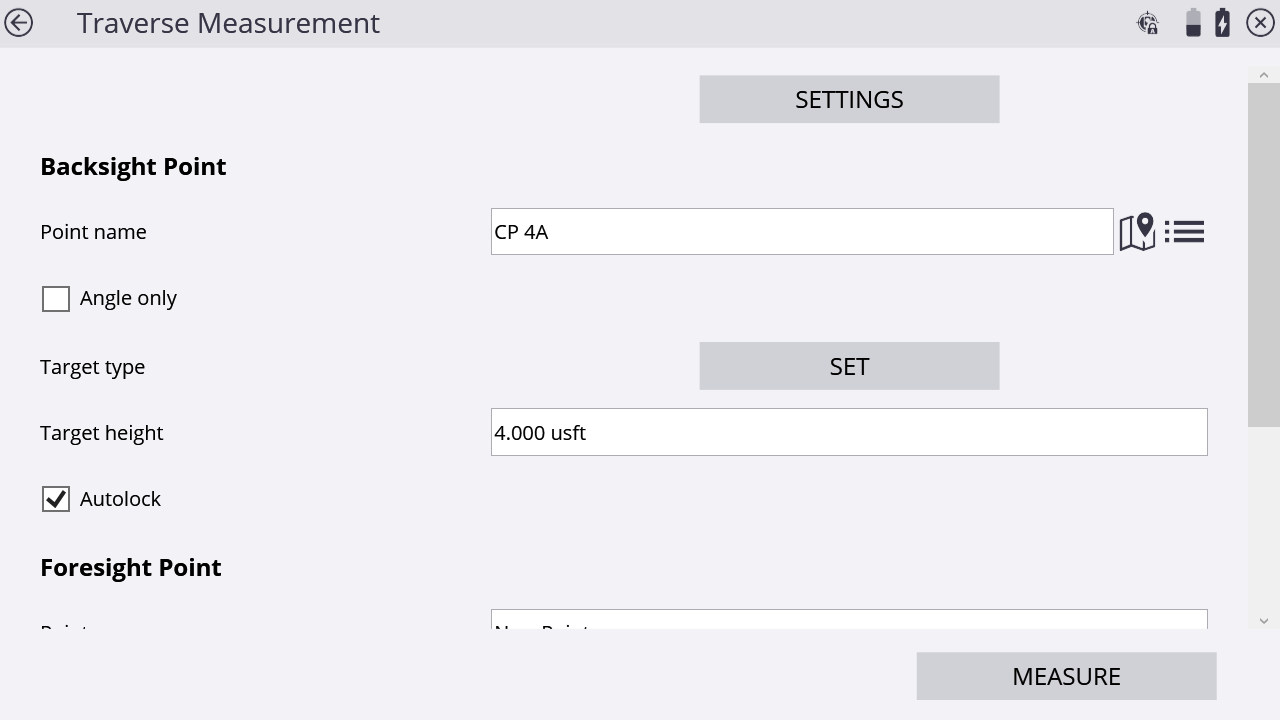The image size is (1280, 720).
Task: Enable the Angle only checkbox
Action: 56,299
